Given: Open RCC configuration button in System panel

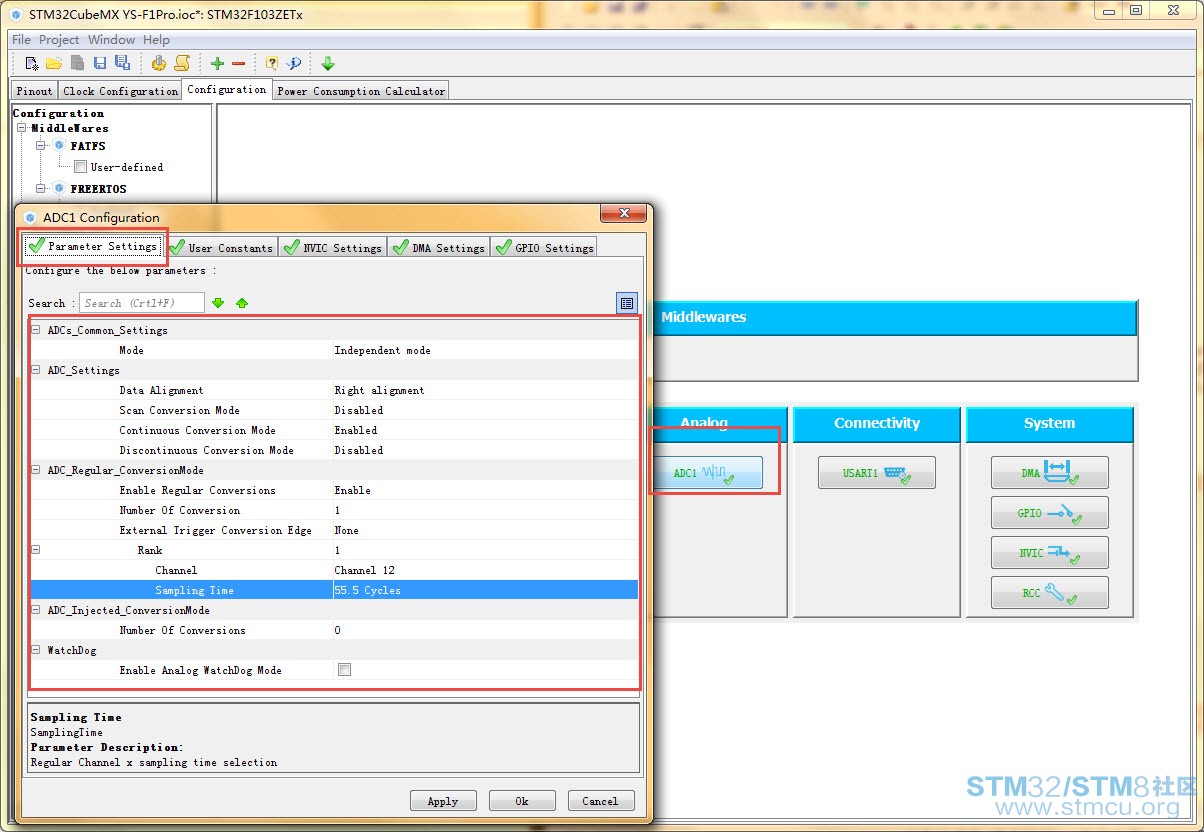Looking at the screenshot, I should click(x=1050, y=593).
